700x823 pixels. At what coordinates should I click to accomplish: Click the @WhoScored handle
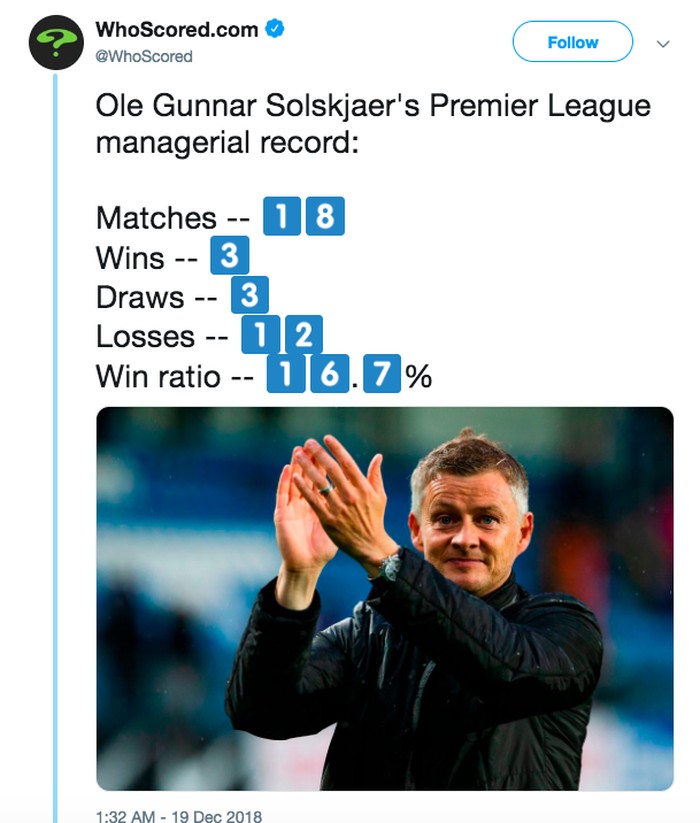click(144, 56)
